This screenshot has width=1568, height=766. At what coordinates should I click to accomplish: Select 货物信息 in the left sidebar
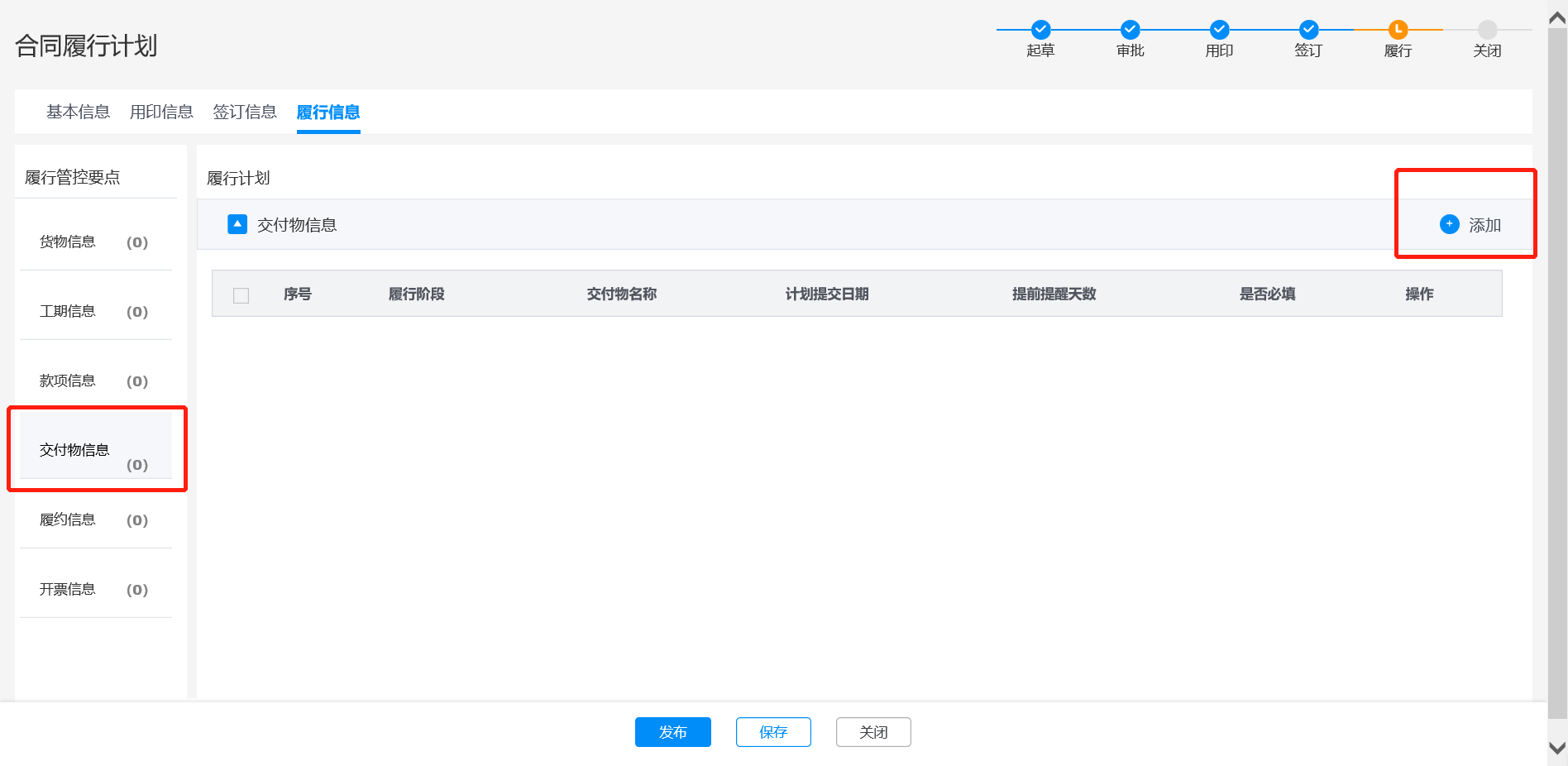tap(68, 242)
